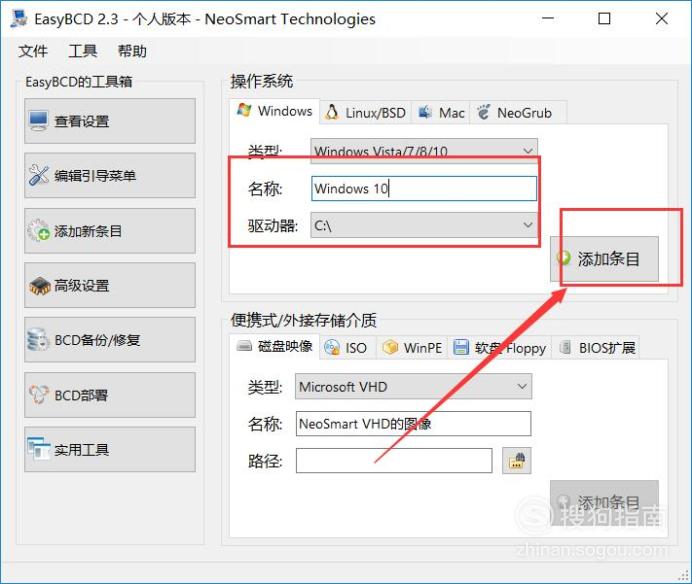Click the windows icon on 实用工具
Viewport: 692px width, 584px height.
[38, 448]
